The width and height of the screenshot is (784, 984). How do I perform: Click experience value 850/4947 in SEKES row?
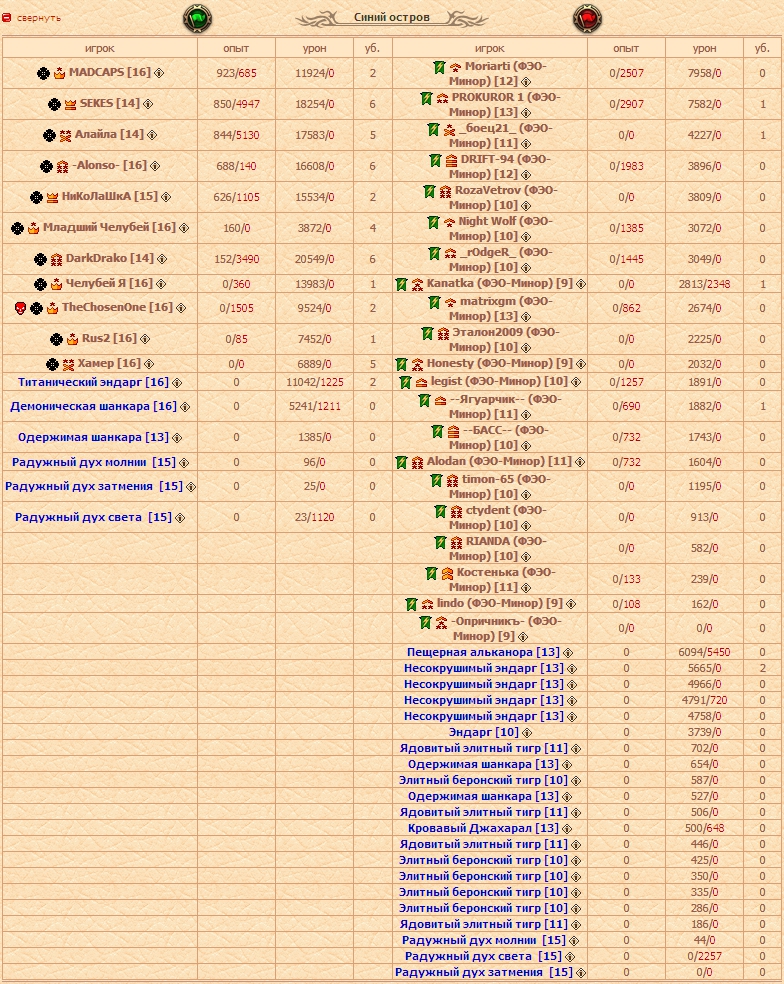[236, 104]
